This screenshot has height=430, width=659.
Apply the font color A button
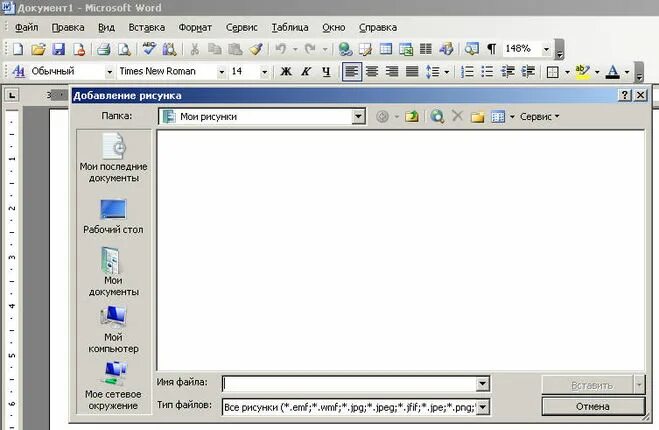pyautogui.click(x=613, y=72)
